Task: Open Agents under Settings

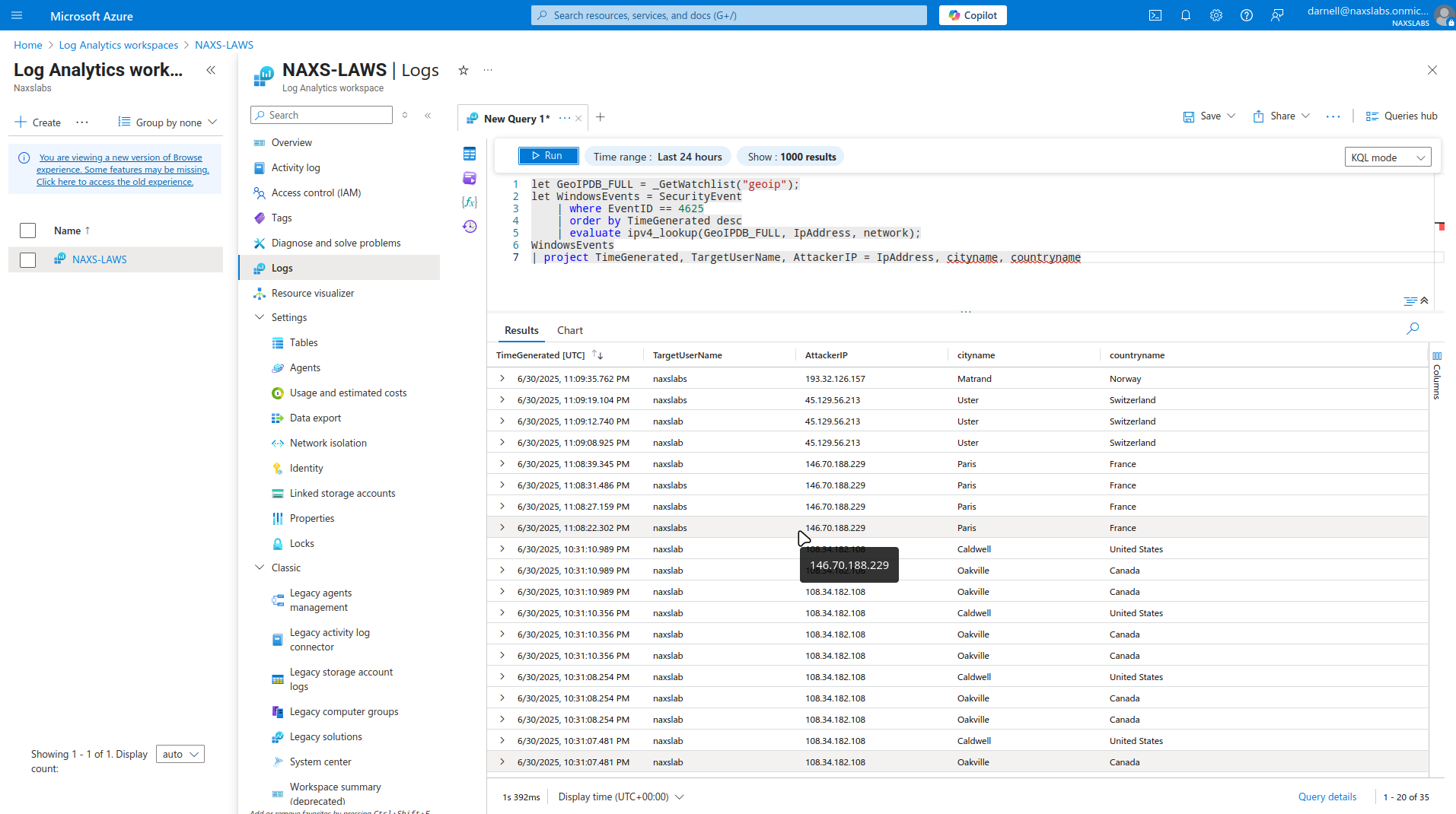Action: [304, 367]
